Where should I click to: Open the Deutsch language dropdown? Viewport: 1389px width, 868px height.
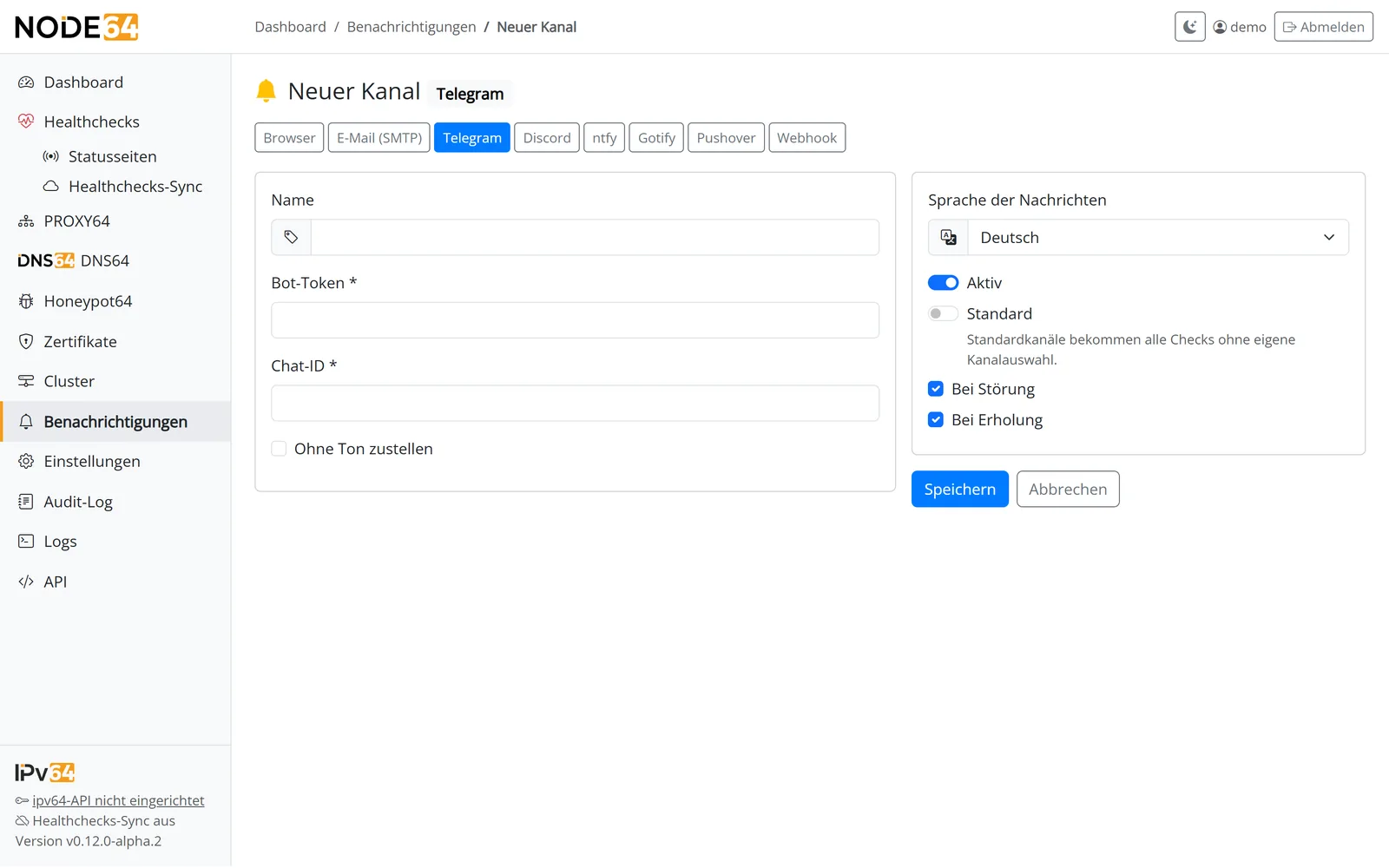coord(1158,237)
